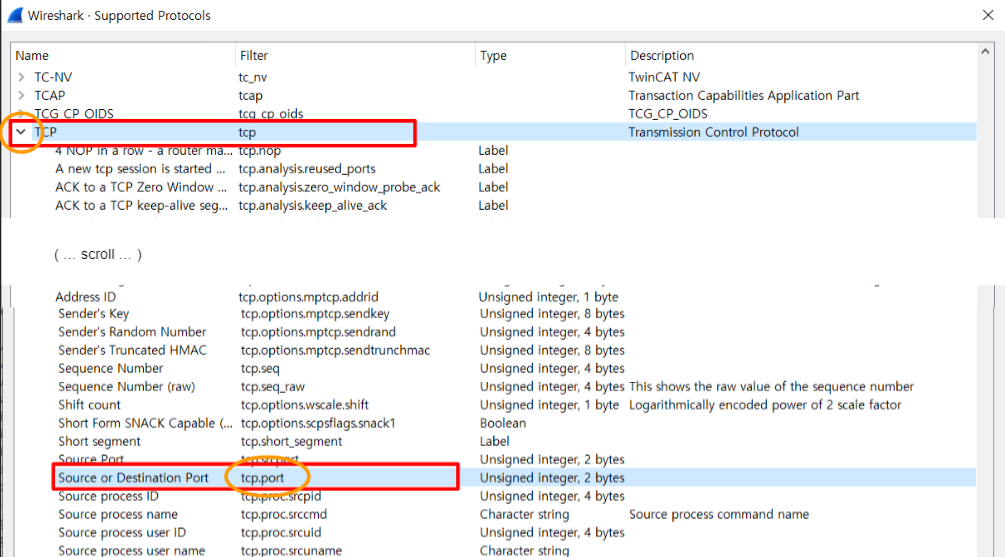Expand the TCAP protocol row
Screen dimensions: 1005x557
pos(21,96)
